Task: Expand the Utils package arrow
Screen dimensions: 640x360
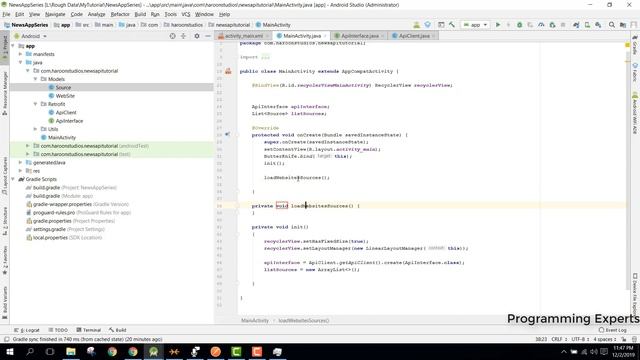Action: point(36,129)
